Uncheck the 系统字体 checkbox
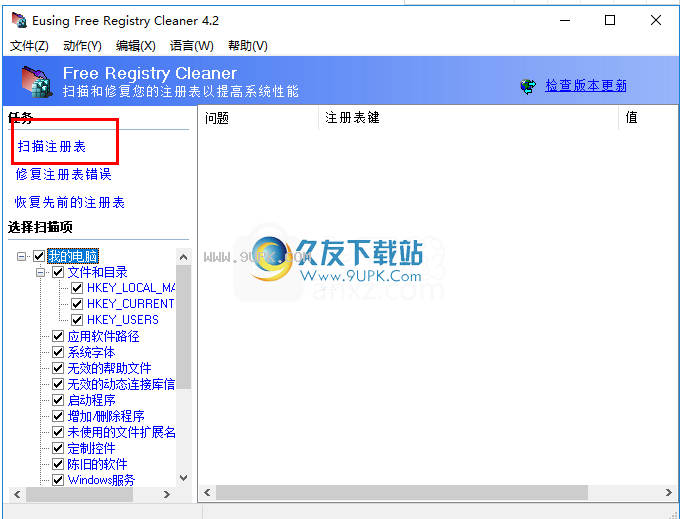Image resolution: width=680 pixels, height=519 pixels. tap(58, 352)
